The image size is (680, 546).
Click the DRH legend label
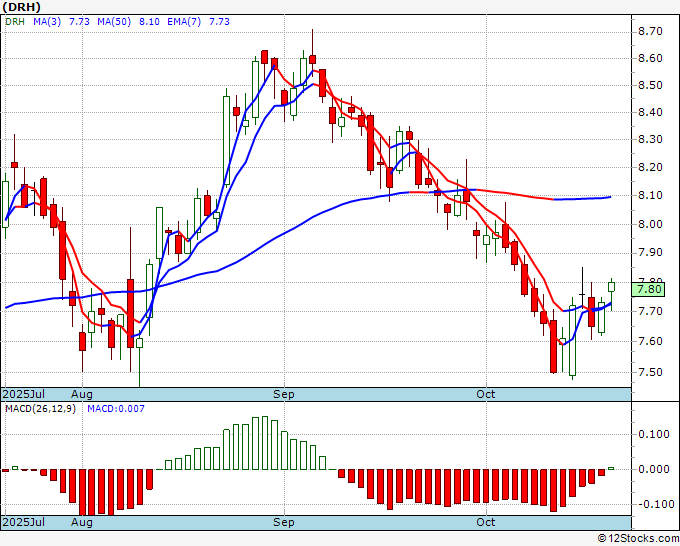pyautogui.click(x=15, y=22)
